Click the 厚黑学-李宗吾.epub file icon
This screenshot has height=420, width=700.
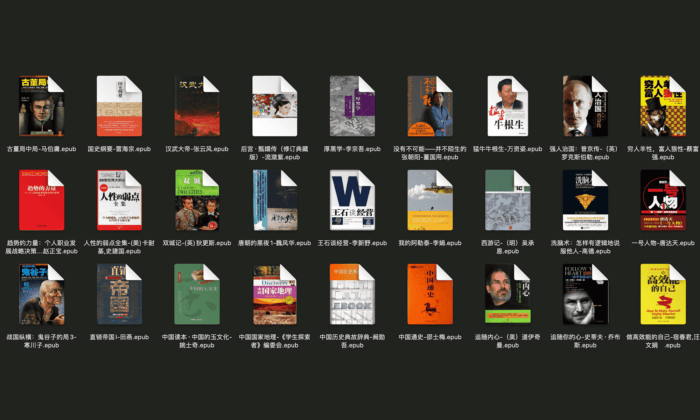click(352, 107)
